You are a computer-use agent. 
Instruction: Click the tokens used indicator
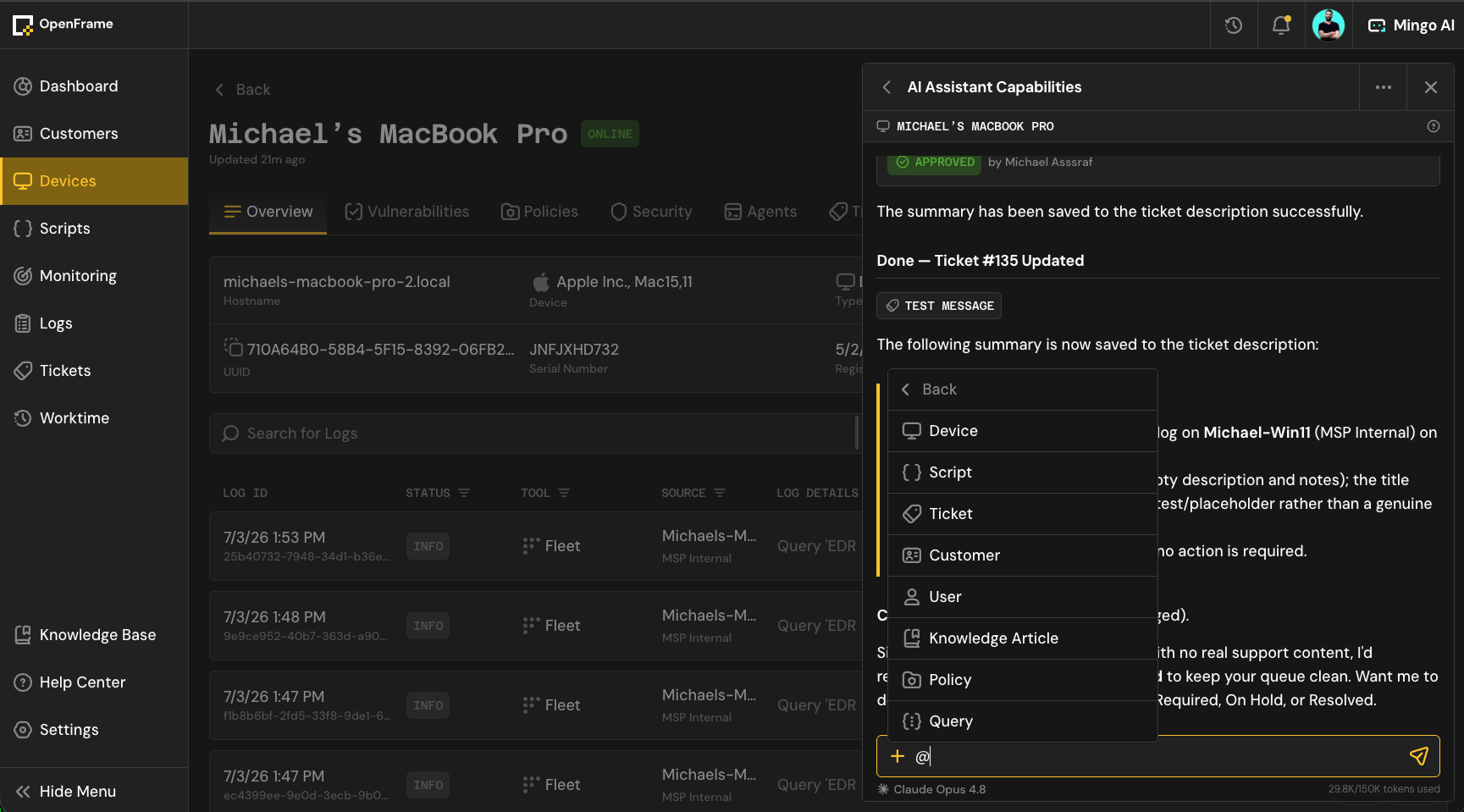pos(1384,789)
